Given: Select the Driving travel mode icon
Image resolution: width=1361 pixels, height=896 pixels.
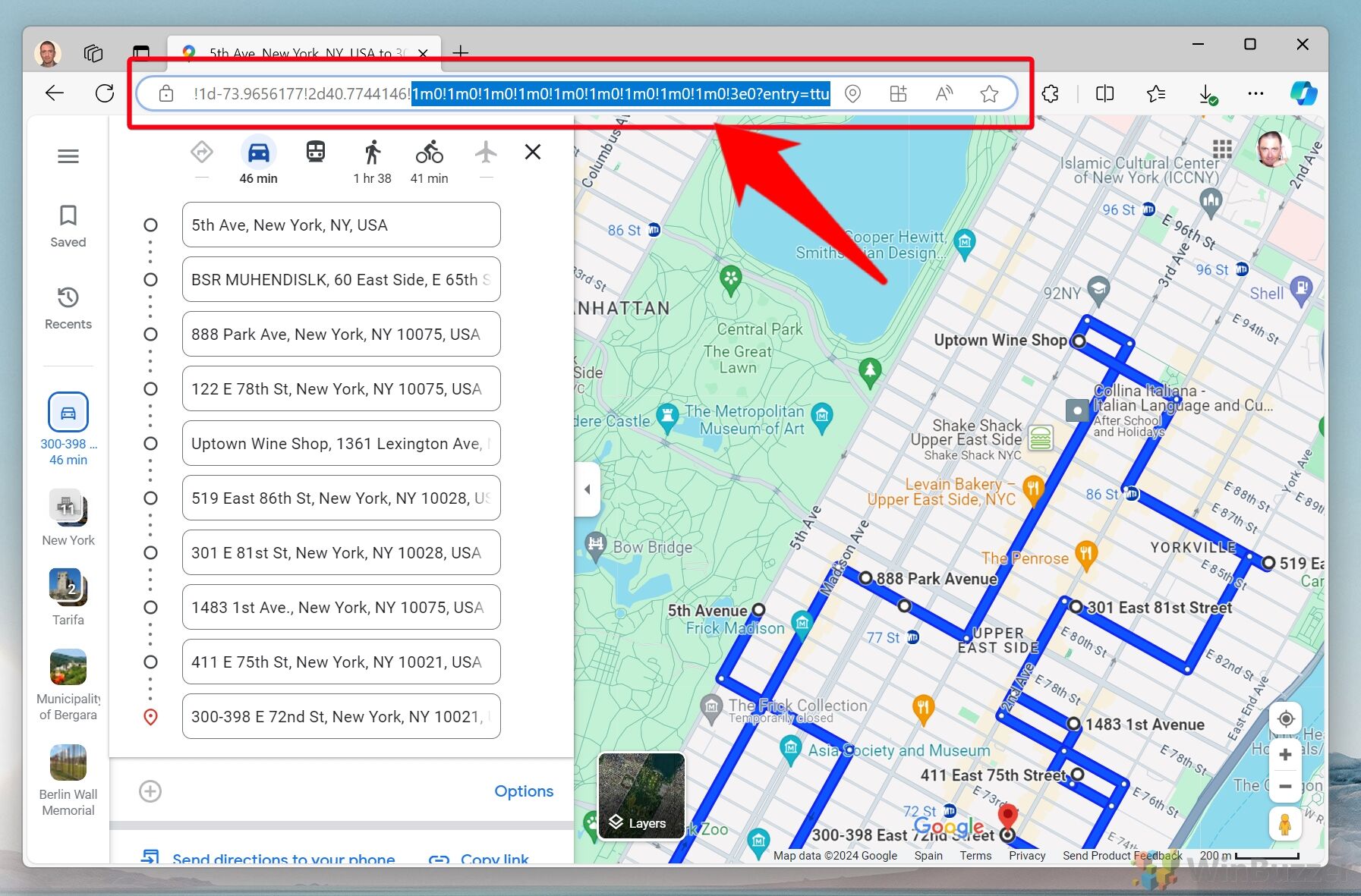Looking at the screenshot, I should pyautogui.click(x=258, y=152).
